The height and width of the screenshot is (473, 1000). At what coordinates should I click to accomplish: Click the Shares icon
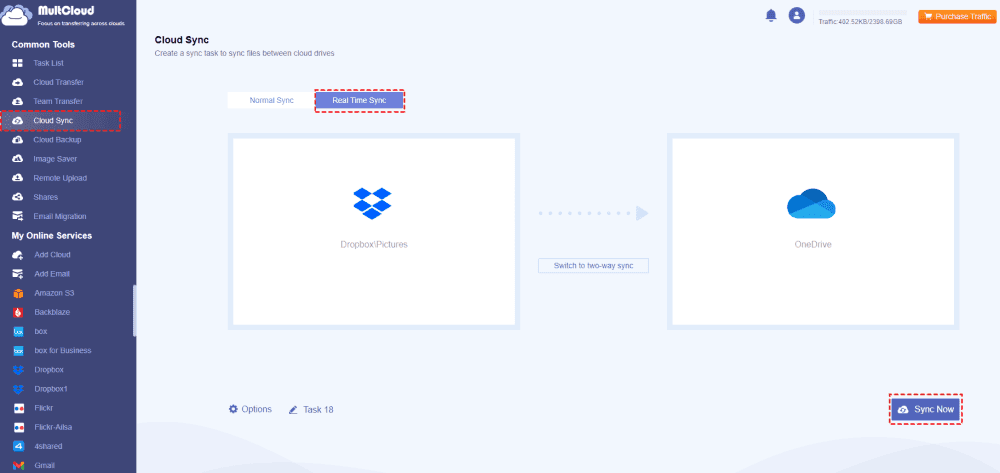pyautogui.click(x=18, y=197)
